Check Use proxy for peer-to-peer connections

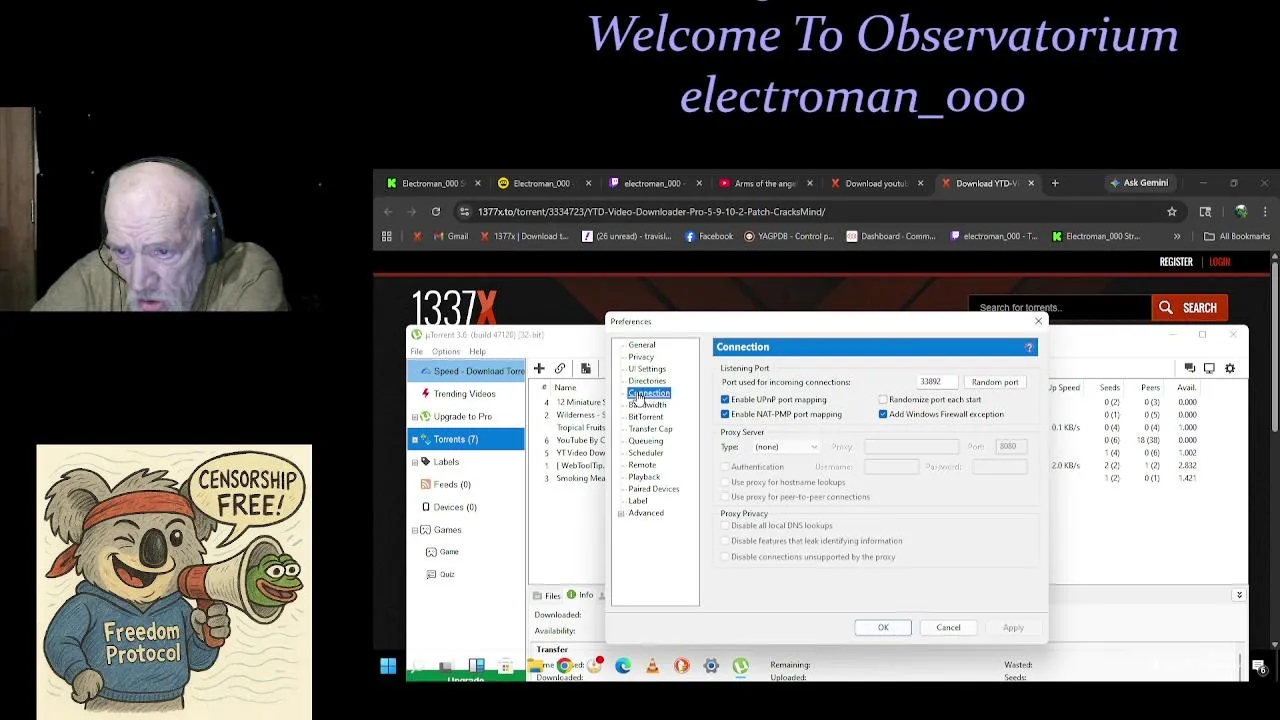coord(725,497)
